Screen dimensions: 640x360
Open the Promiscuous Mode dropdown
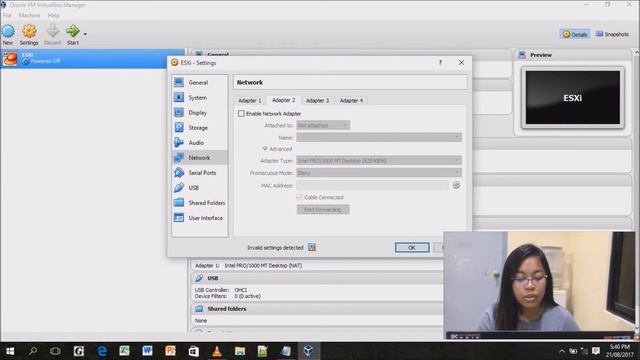(379, 173)
